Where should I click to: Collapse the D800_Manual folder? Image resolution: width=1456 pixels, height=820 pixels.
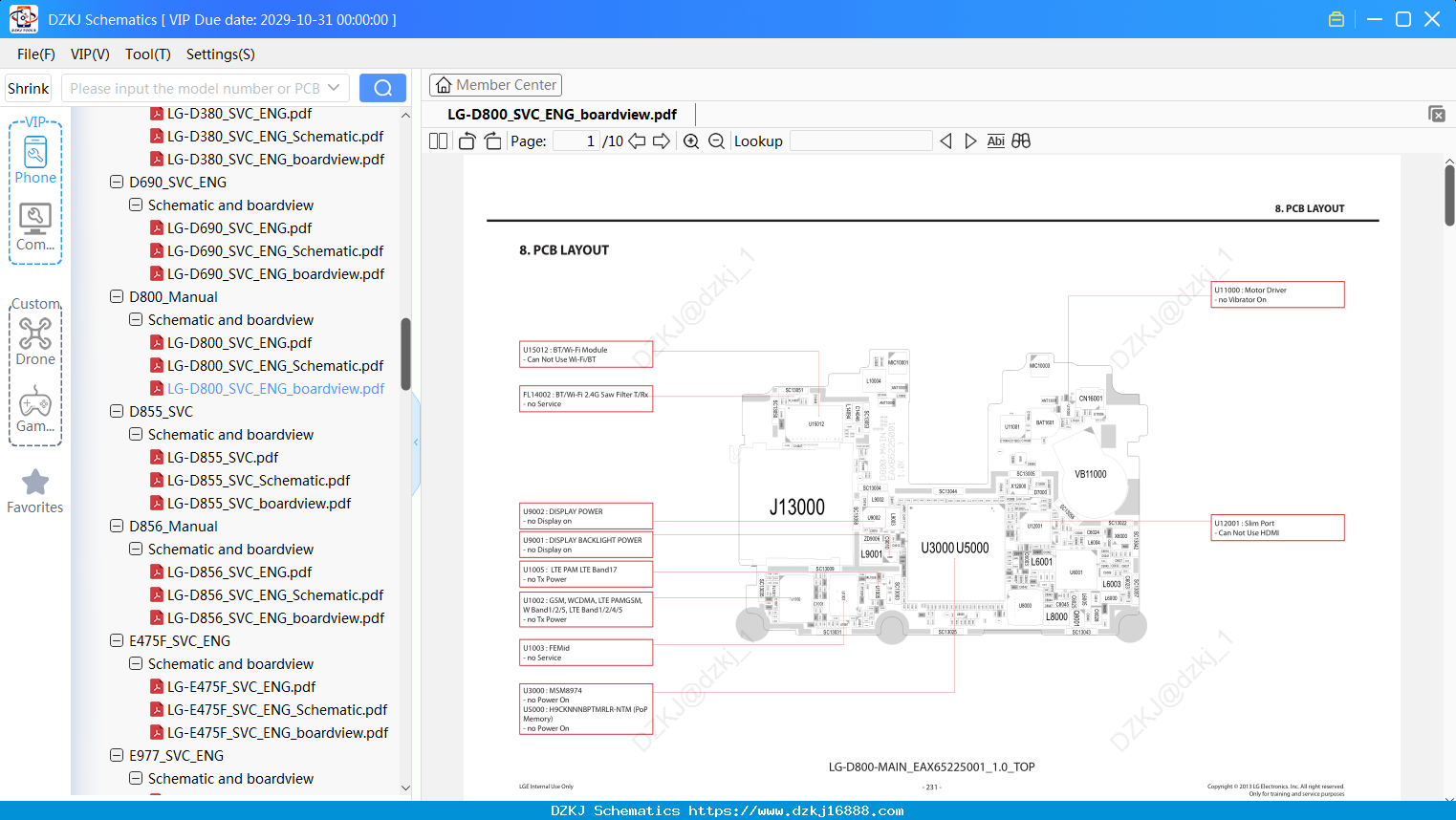click(x=117, y=296)
